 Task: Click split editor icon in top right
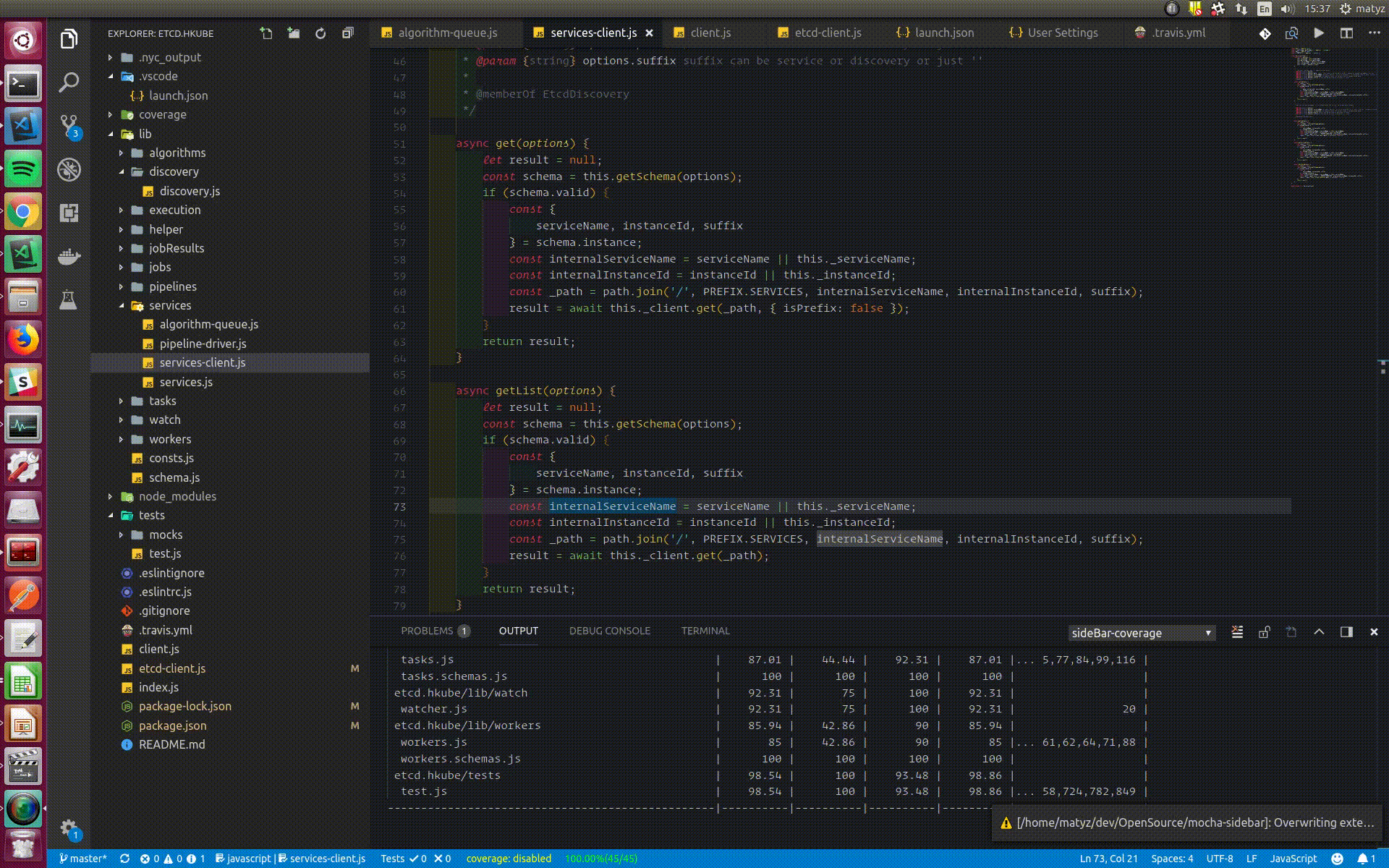(x=1347, y=33)
